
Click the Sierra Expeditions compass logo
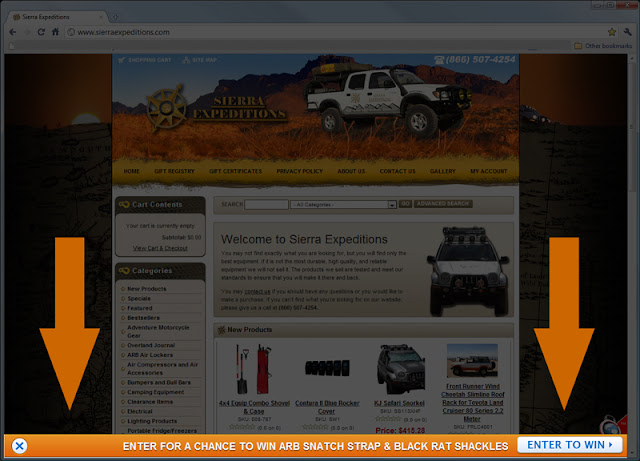coord(167,107)
